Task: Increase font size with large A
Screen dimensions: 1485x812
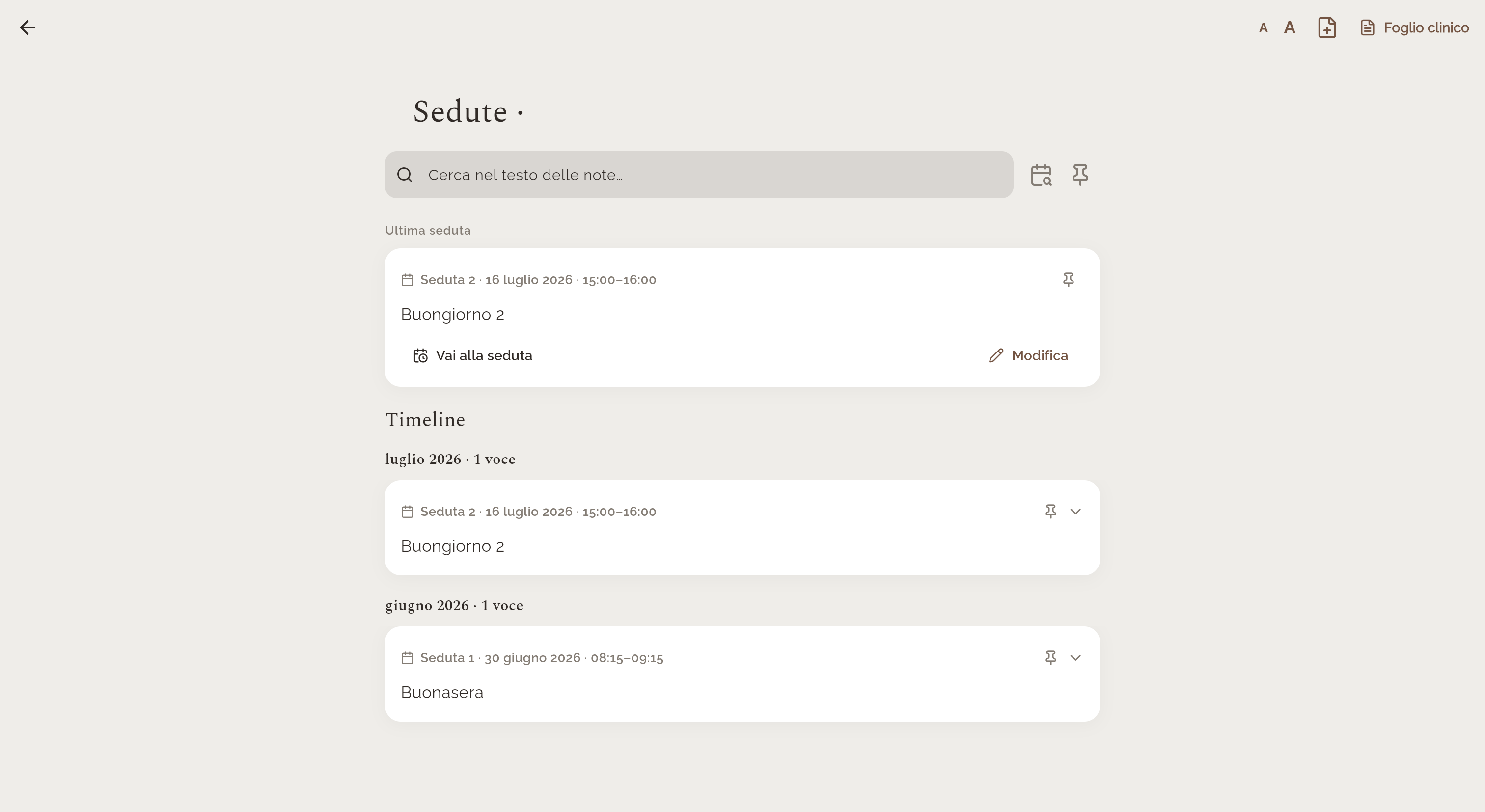Action: (x=1290, y=27)
